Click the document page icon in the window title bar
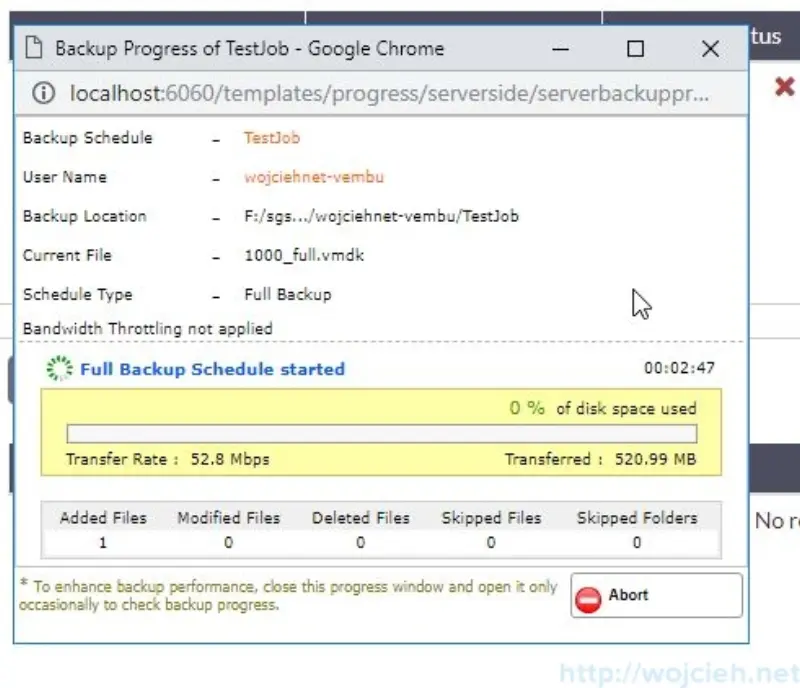Image resolution: width=800 pixels, height=688 pixels. (x=33, y=48)
